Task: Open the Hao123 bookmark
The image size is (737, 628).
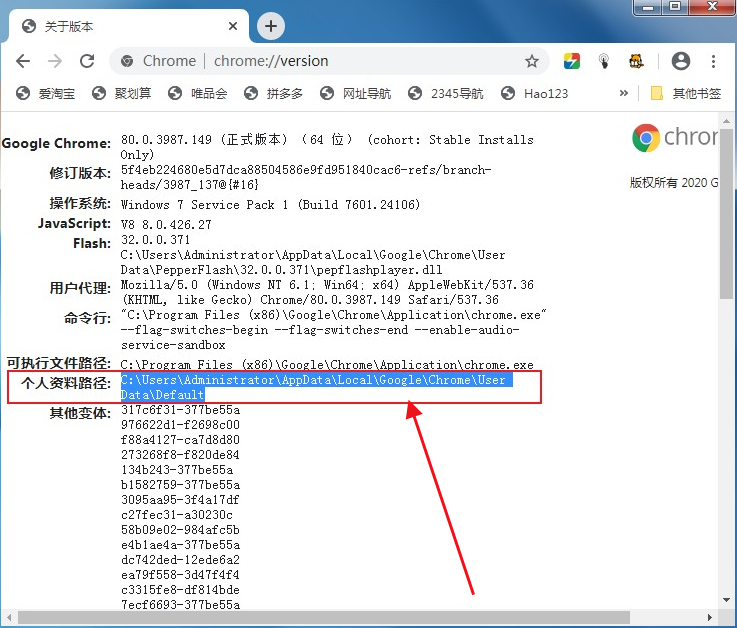Action: (x=534, y=94)
